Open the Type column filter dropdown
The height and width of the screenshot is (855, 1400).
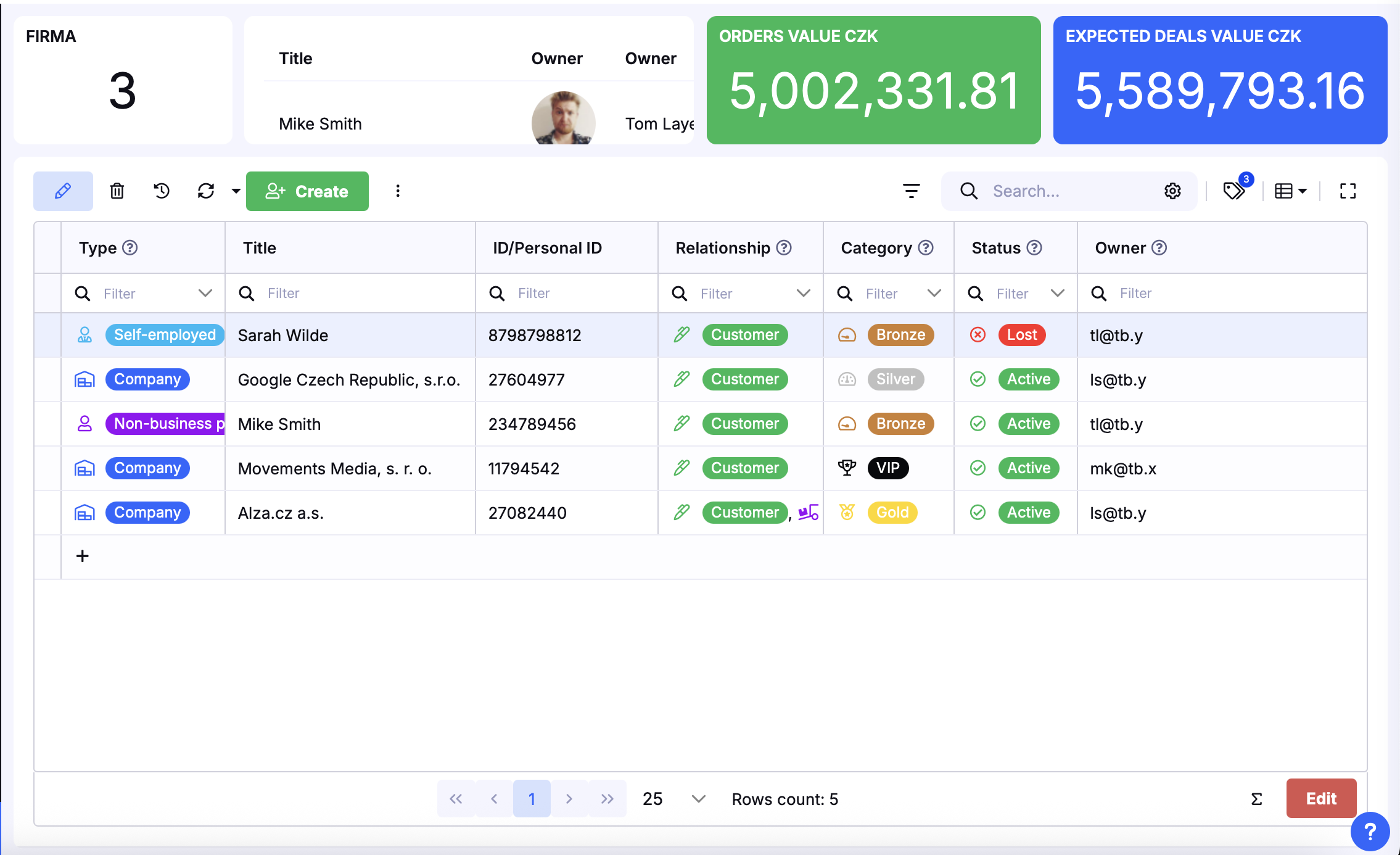point(205,293)
